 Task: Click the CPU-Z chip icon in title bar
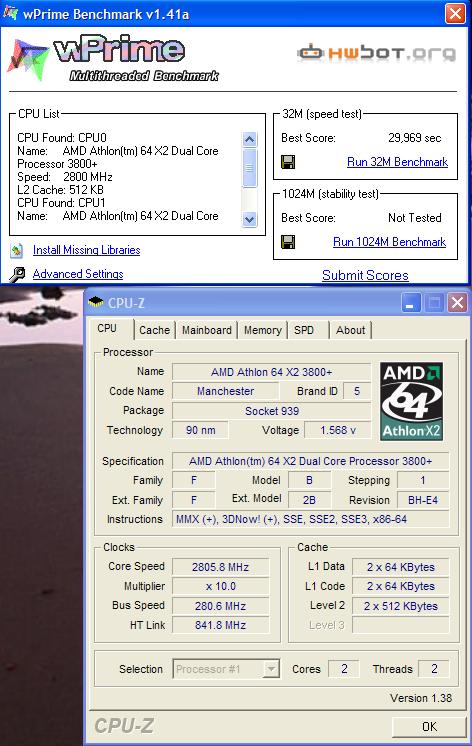(x=96, y=302)
